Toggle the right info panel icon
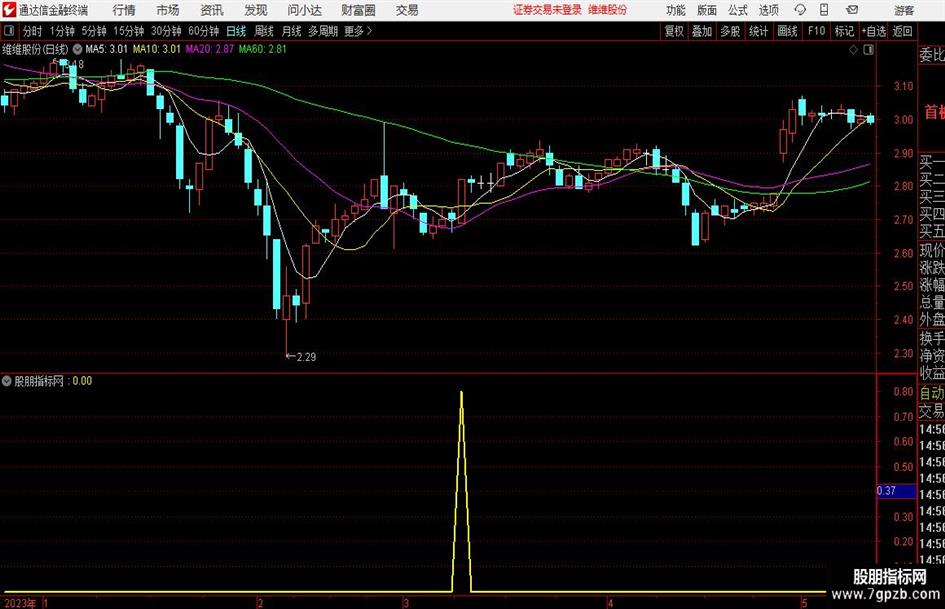This screenshot has width=945, height=609. coord(868,50)
